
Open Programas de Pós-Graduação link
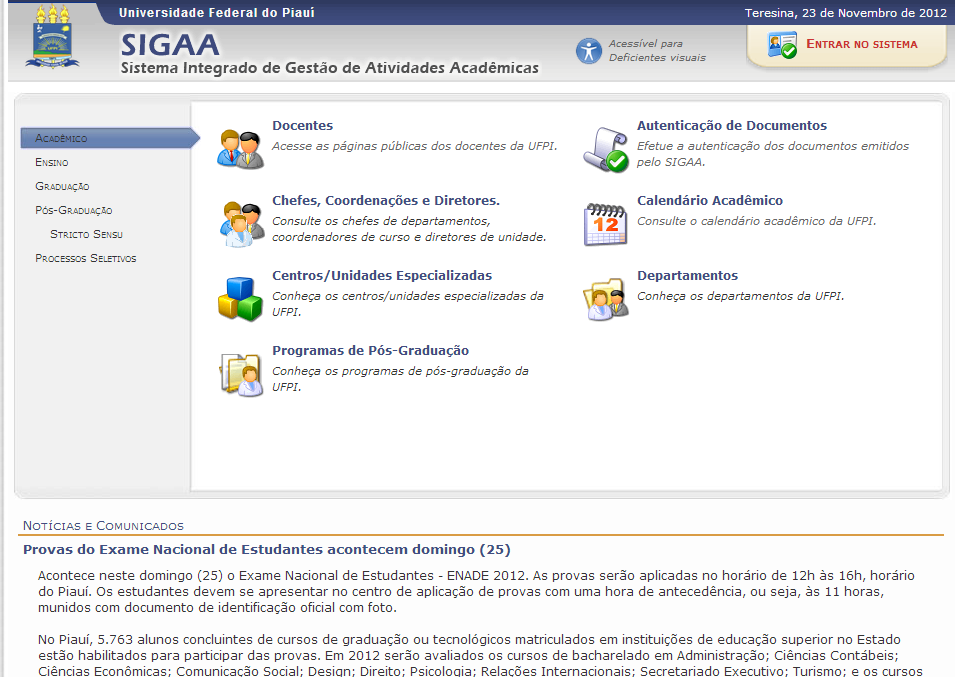point(370,351)
